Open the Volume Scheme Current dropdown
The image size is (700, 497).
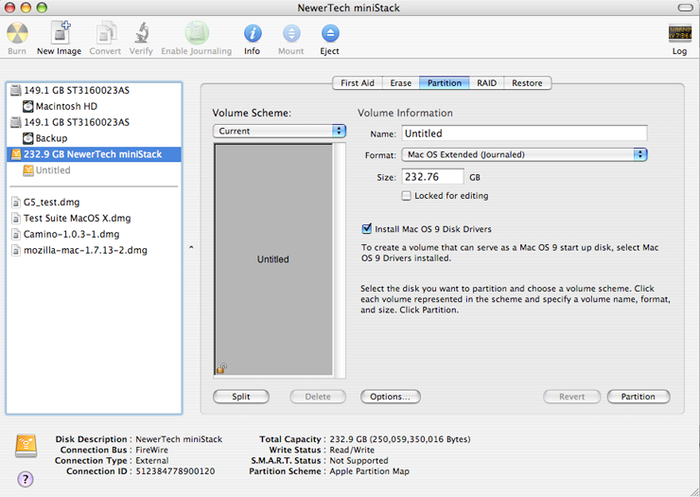(279, 131)
